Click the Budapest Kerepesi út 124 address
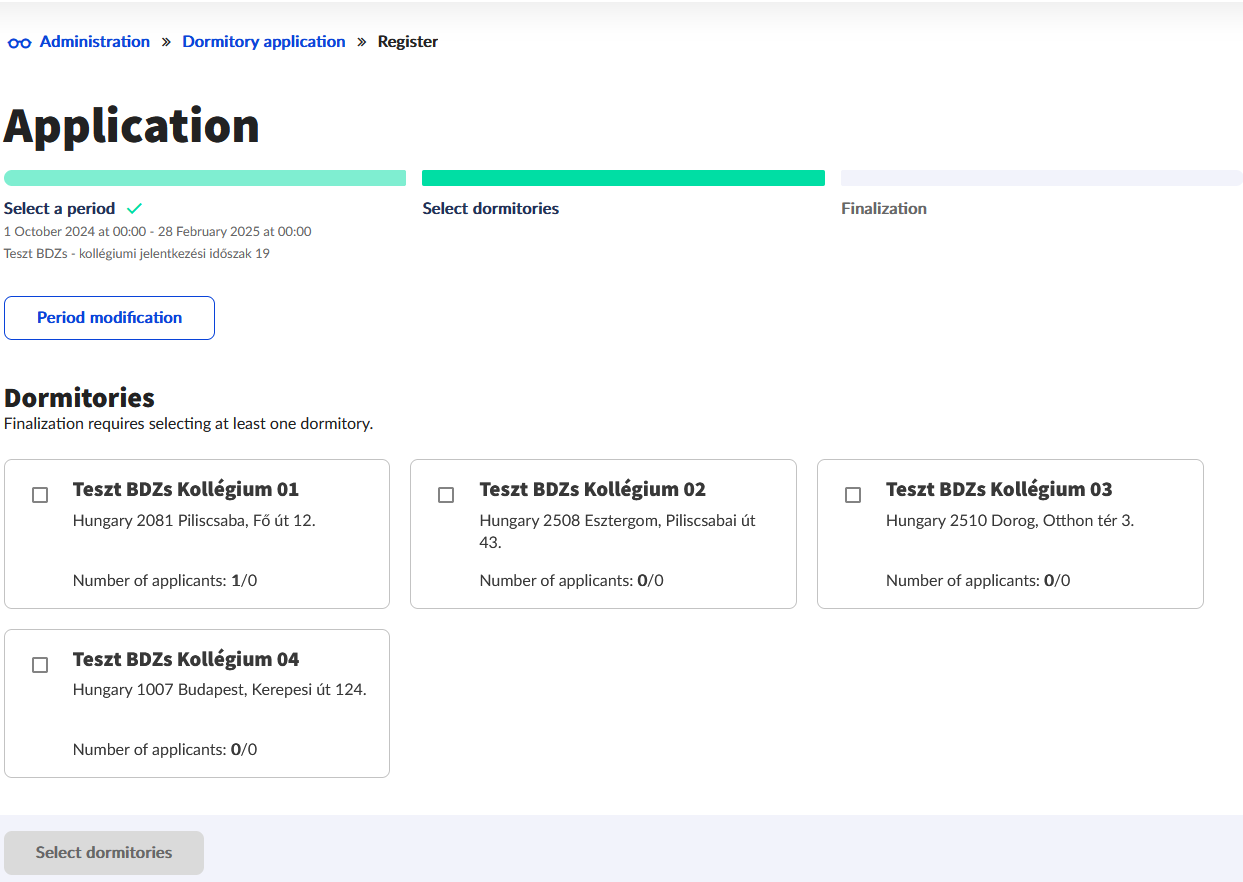The height and width of the screenshot is (882, 1243). [x=219, y=690]
